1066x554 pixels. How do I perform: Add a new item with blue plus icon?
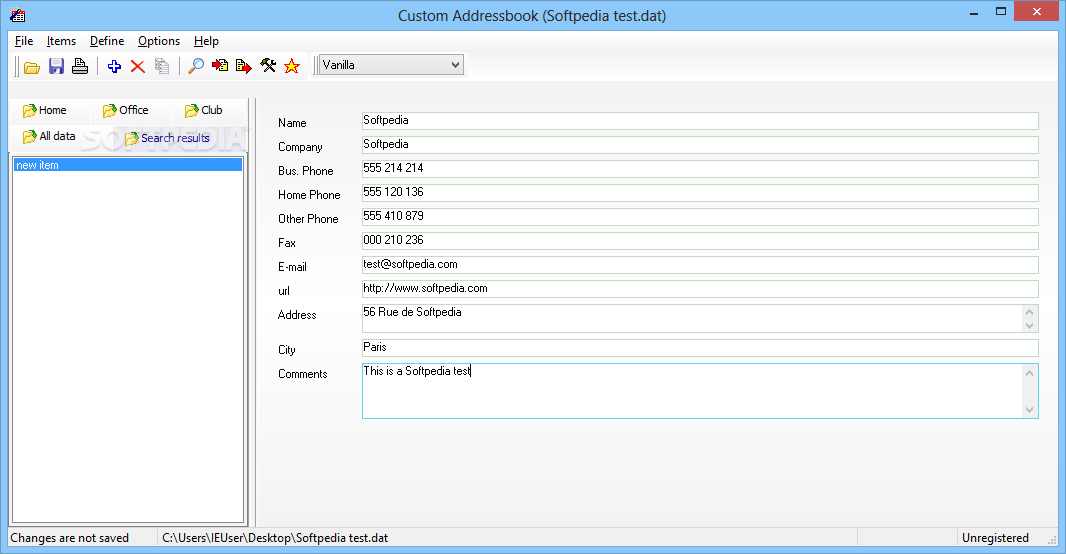pos(114,66)
